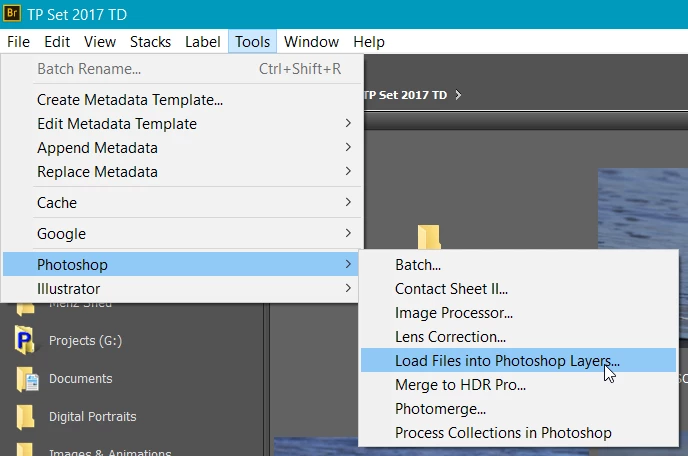Image resolution: width=688 pixels, height=456 pixels.
Task: Expand the Append Metadata submenu
Action: (183, 148)
